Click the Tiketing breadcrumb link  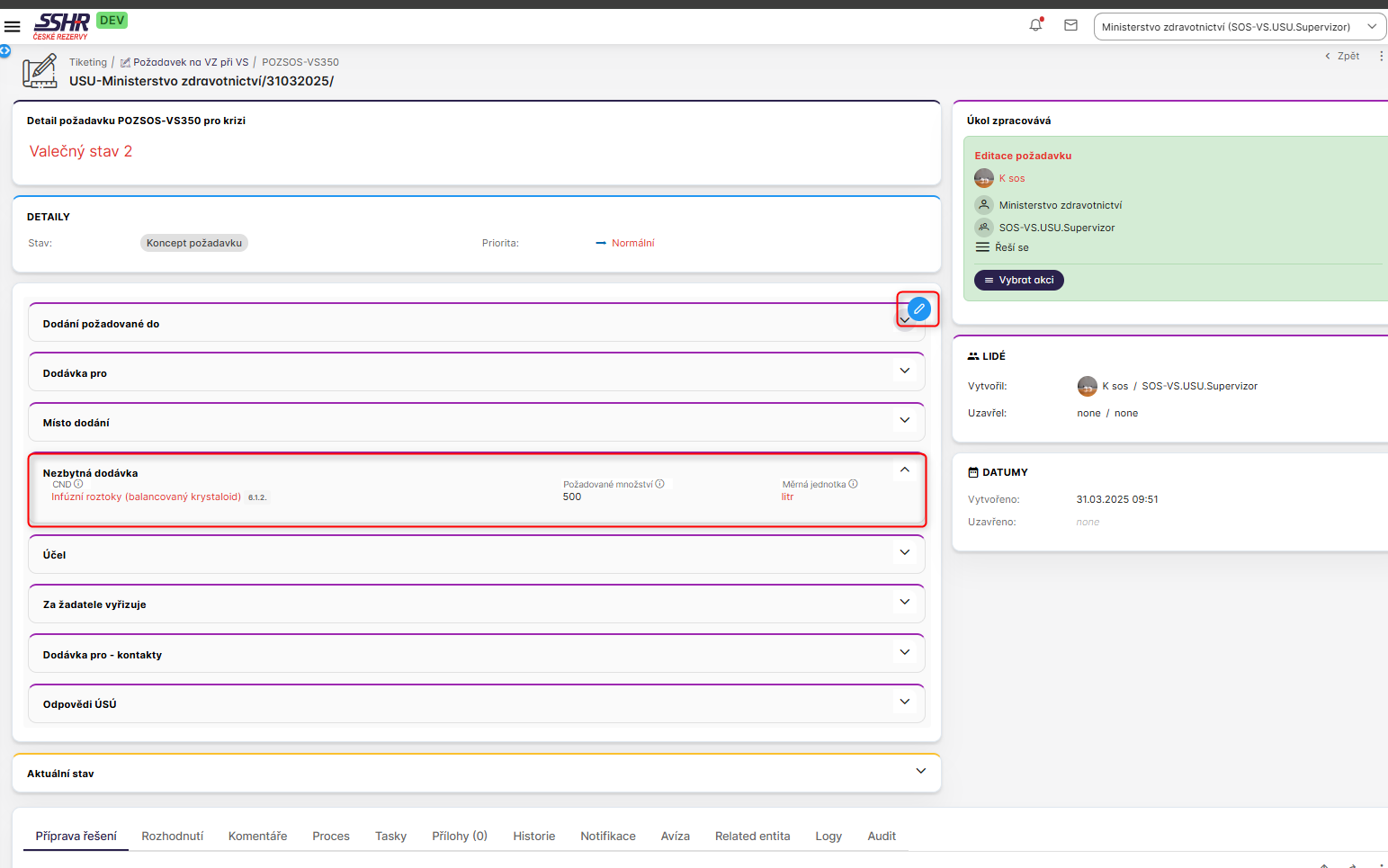[x=88, y=62]
